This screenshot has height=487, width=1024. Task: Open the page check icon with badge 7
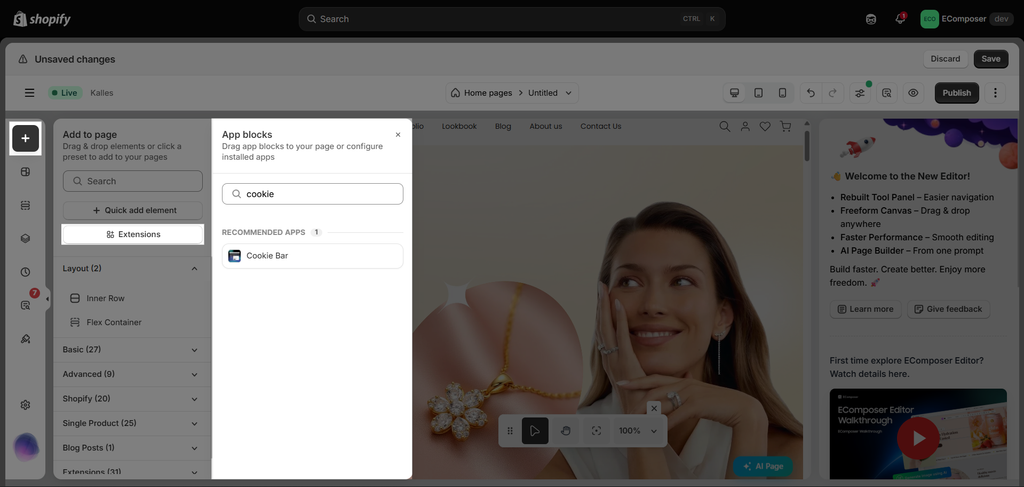(25, 305)
